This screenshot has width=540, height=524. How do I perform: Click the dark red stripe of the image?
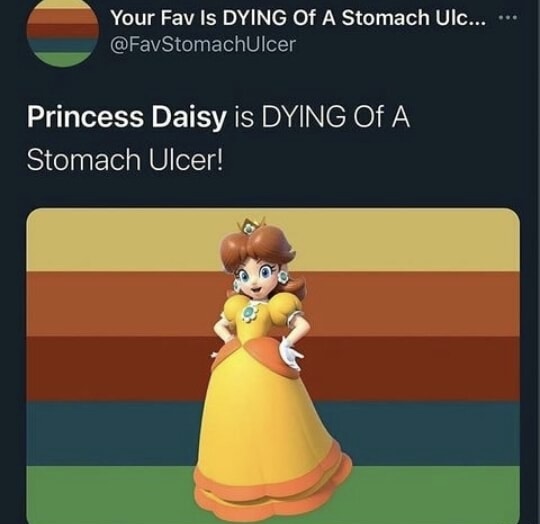(413, 369)
